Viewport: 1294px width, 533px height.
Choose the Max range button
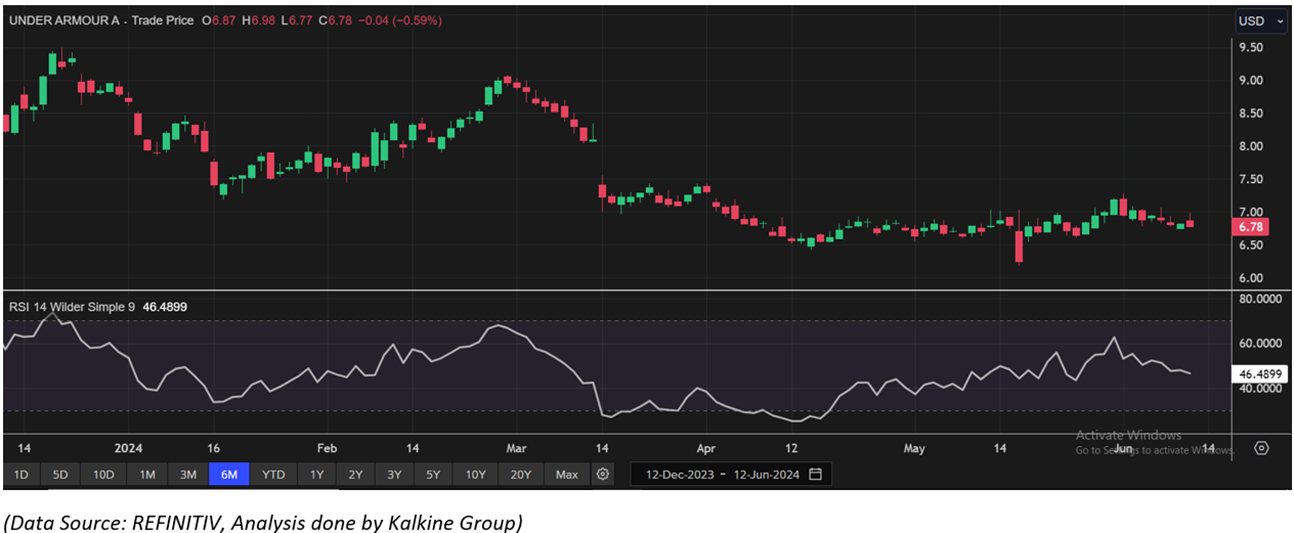(x=567, y=474)
